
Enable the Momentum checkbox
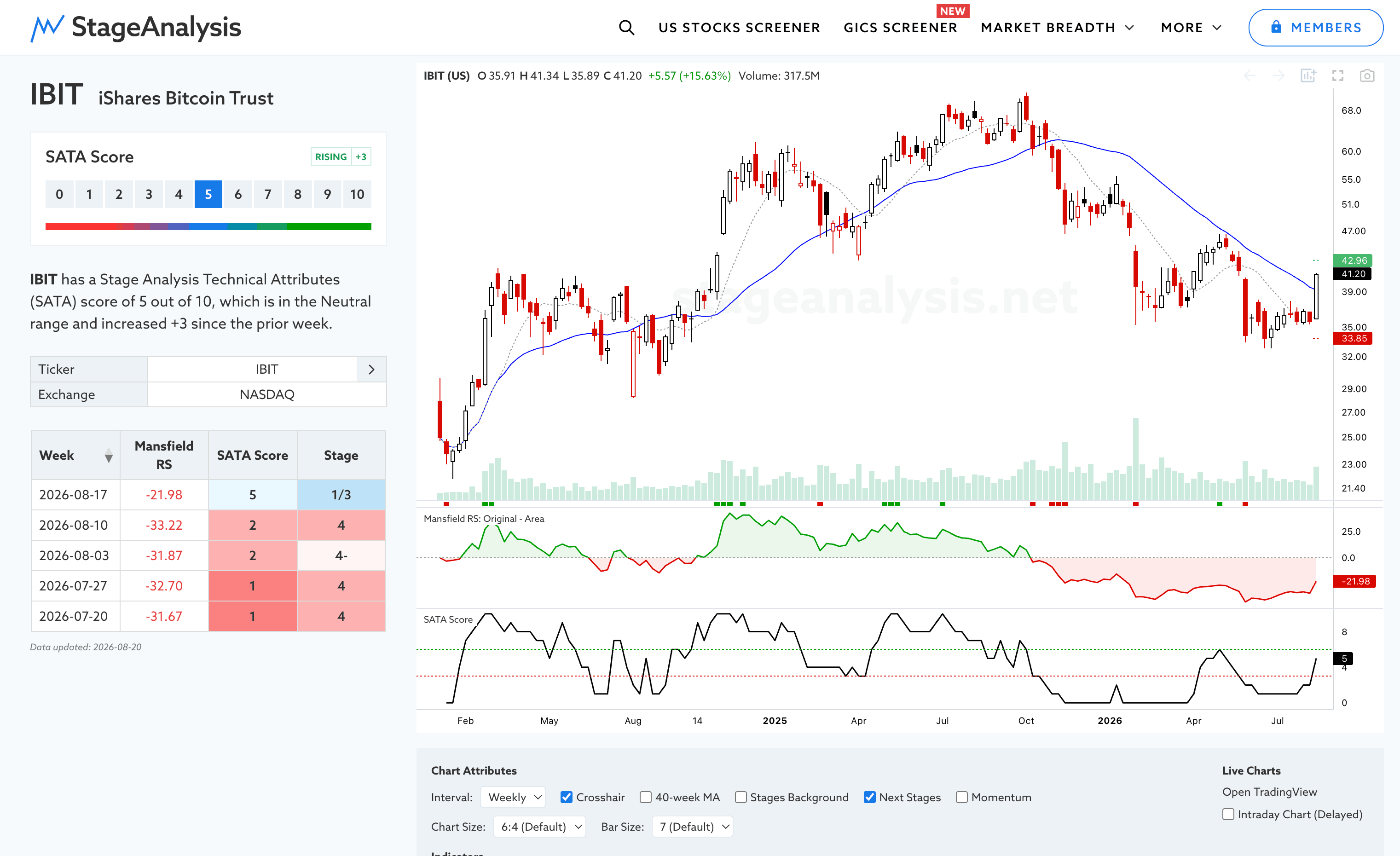pyautogui.click(x=961, y=797)
